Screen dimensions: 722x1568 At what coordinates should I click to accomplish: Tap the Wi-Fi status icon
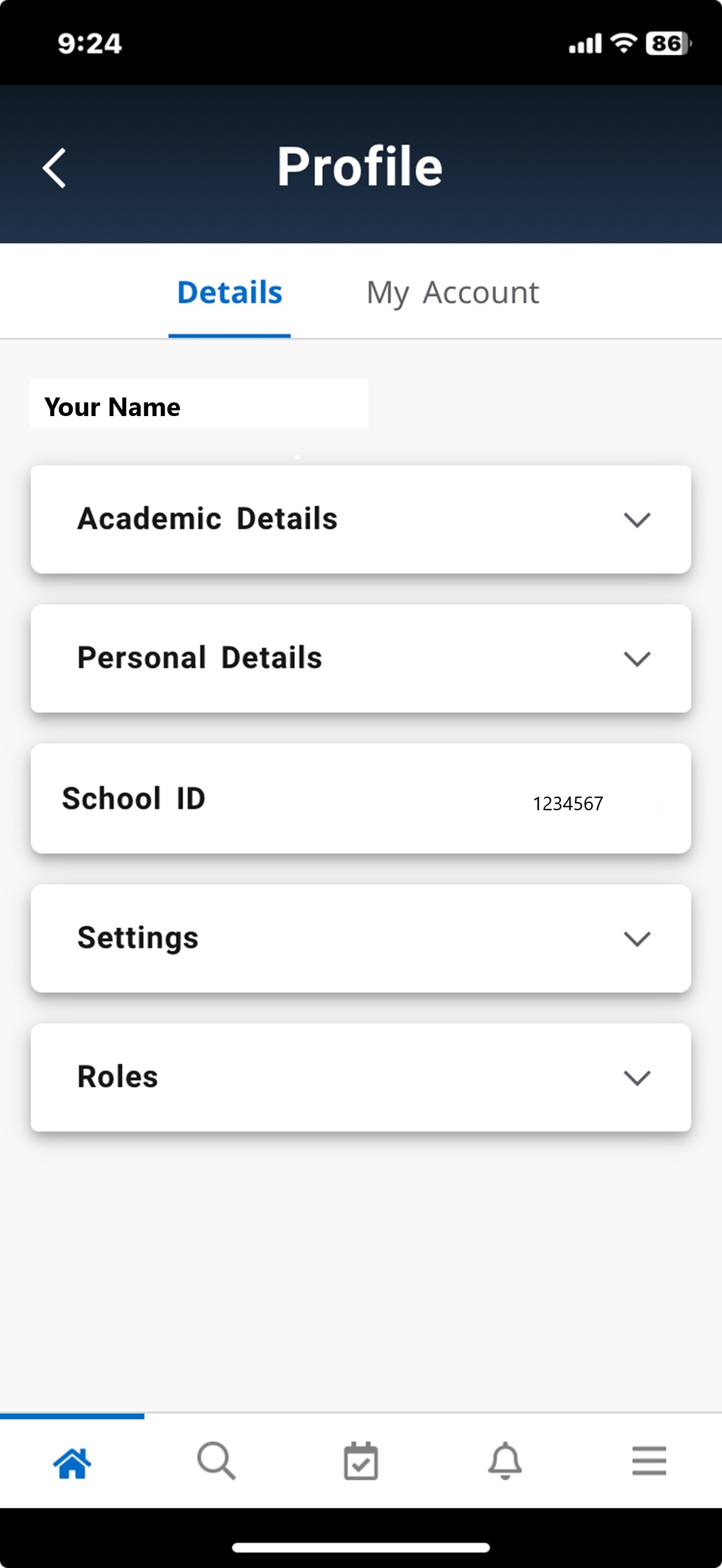pyautogui.click(x=624, y=43)
